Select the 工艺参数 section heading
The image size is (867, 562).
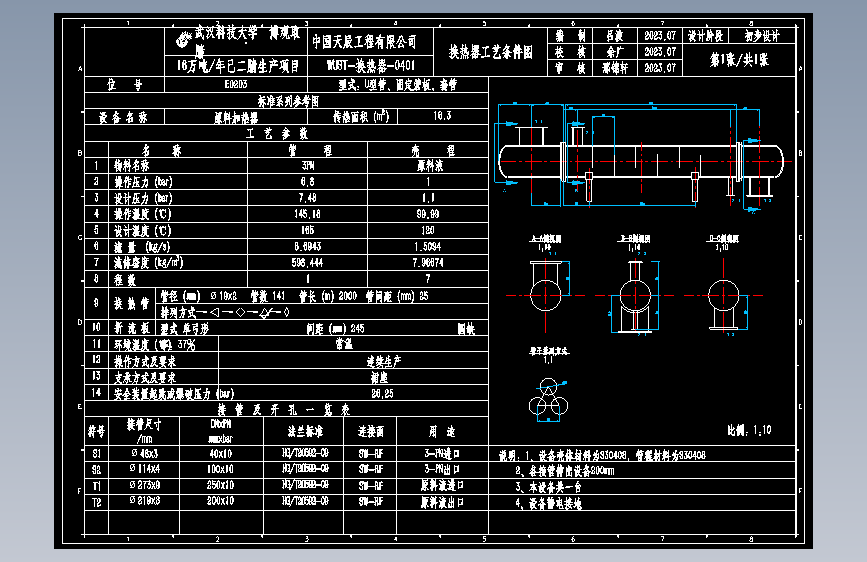(276, 134)
